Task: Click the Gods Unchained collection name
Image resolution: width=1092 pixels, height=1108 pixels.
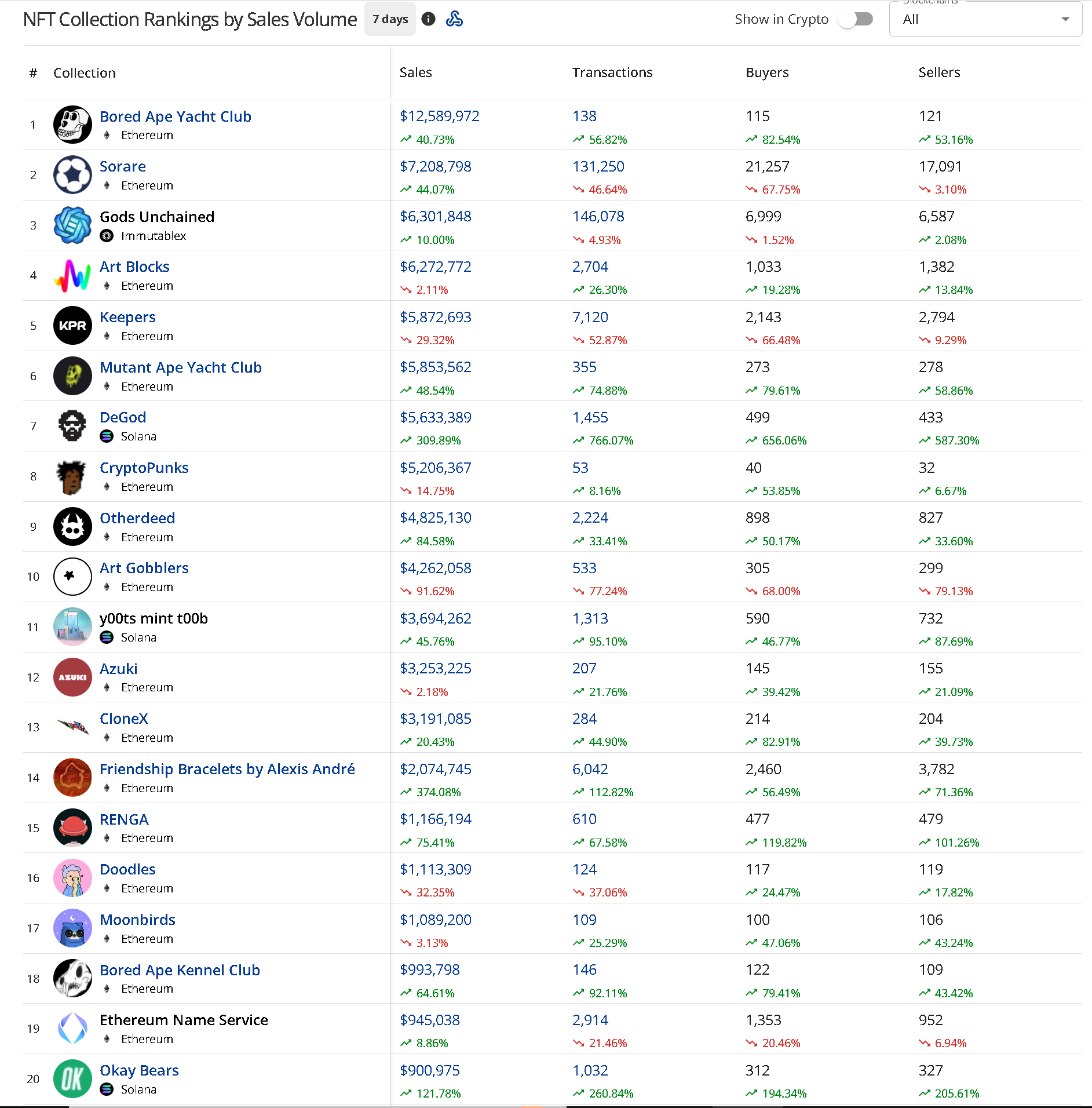Action: (157, 217)
